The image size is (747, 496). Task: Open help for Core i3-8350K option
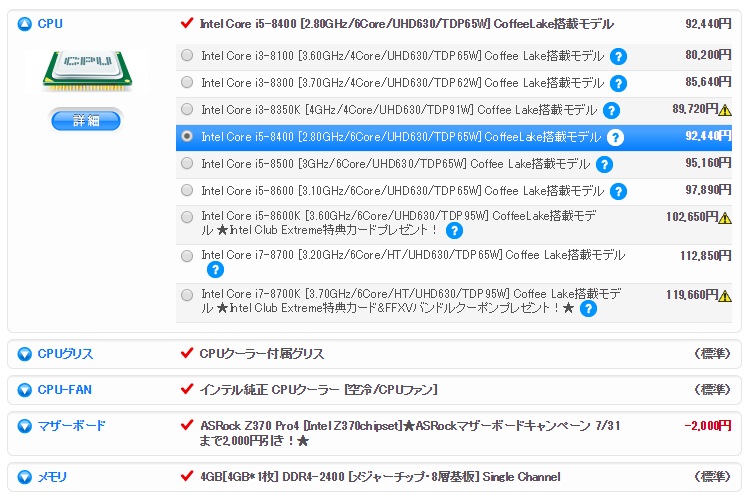(611, 111)
